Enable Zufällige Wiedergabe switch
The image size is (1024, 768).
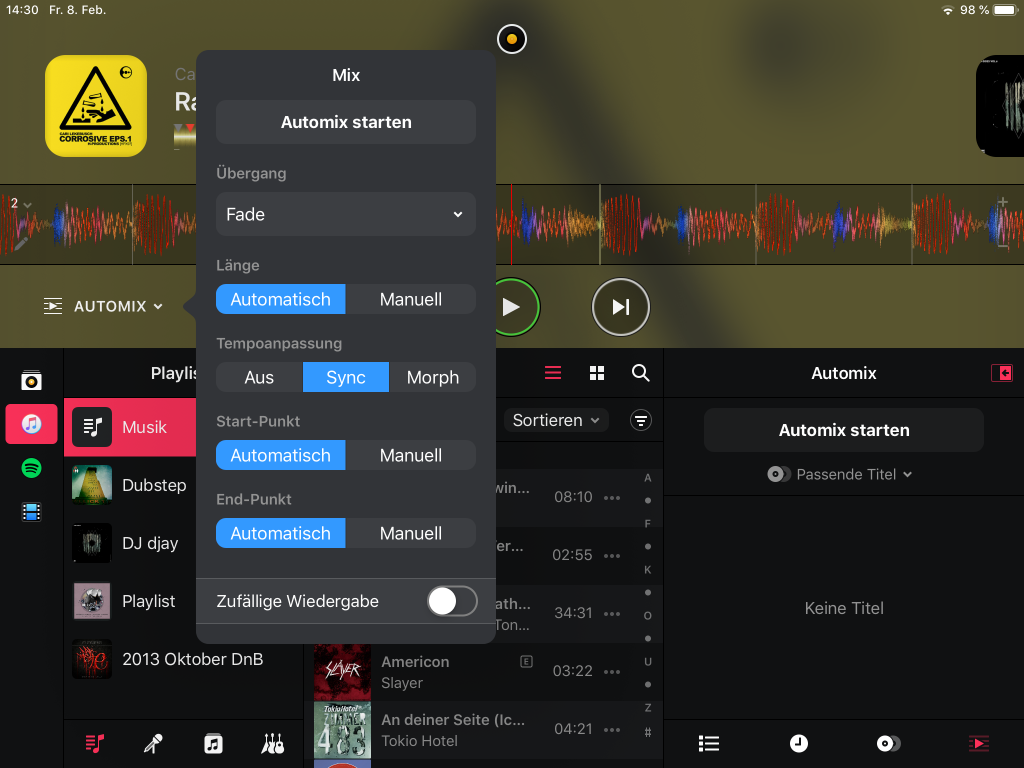[x=452, y=601]
